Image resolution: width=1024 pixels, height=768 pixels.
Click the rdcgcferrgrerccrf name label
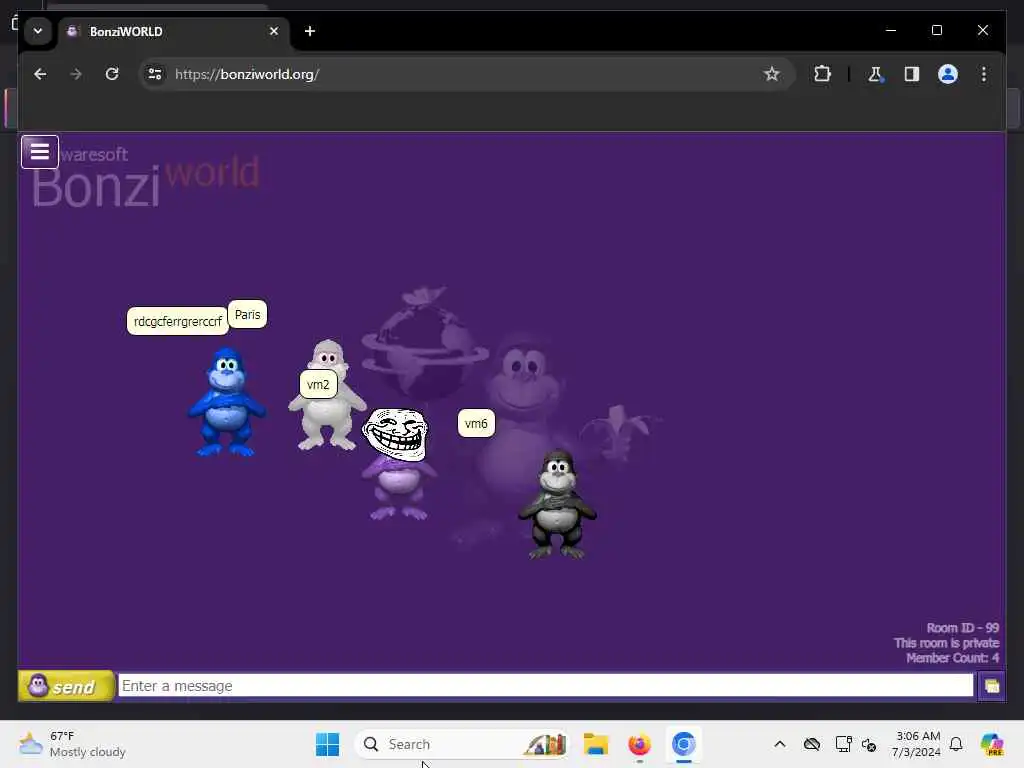[178, 321]
